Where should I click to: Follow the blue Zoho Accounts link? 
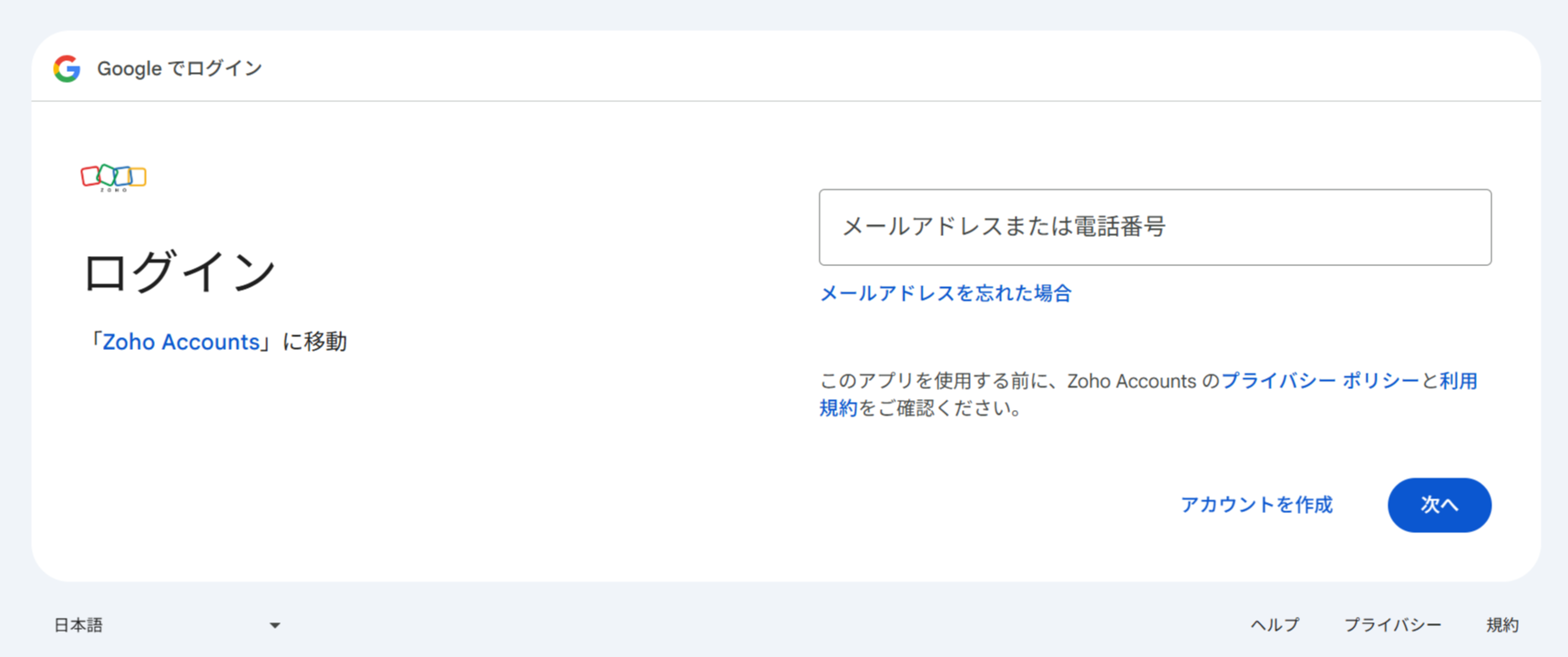(181, 342)
